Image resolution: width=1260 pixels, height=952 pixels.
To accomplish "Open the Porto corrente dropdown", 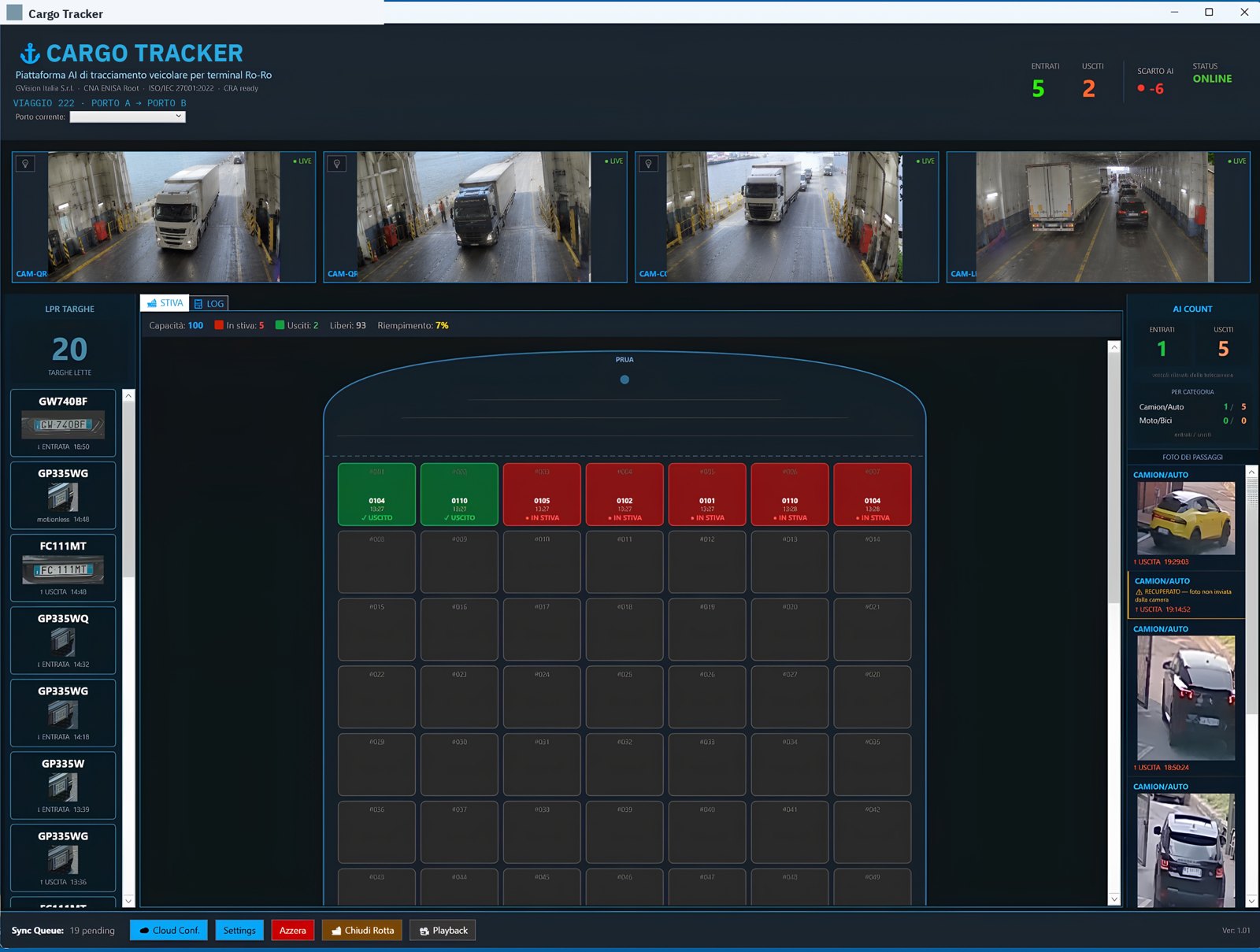I will [128, 117].
